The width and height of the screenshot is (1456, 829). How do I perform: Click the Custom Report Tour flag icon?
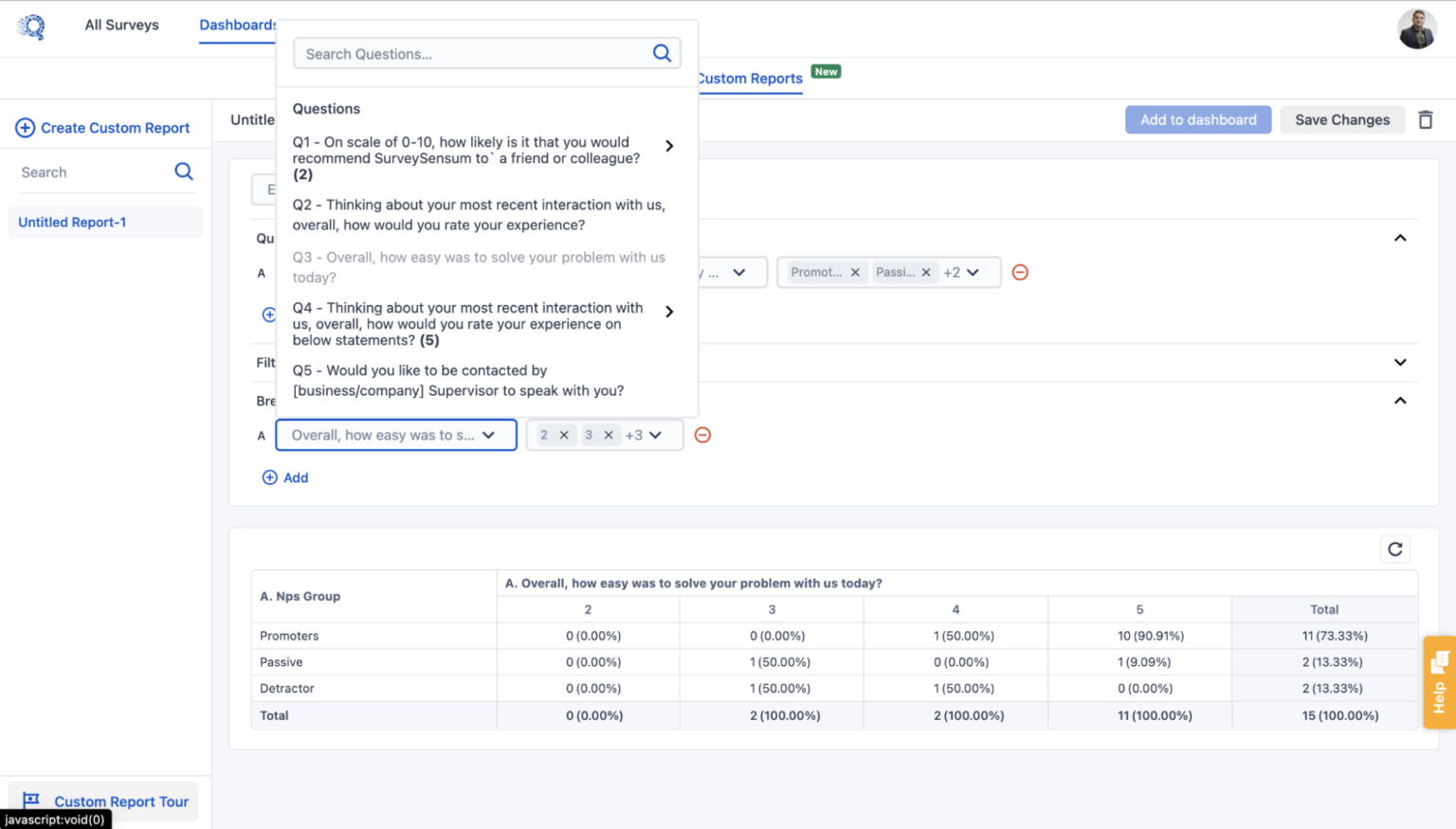point(32,801)
